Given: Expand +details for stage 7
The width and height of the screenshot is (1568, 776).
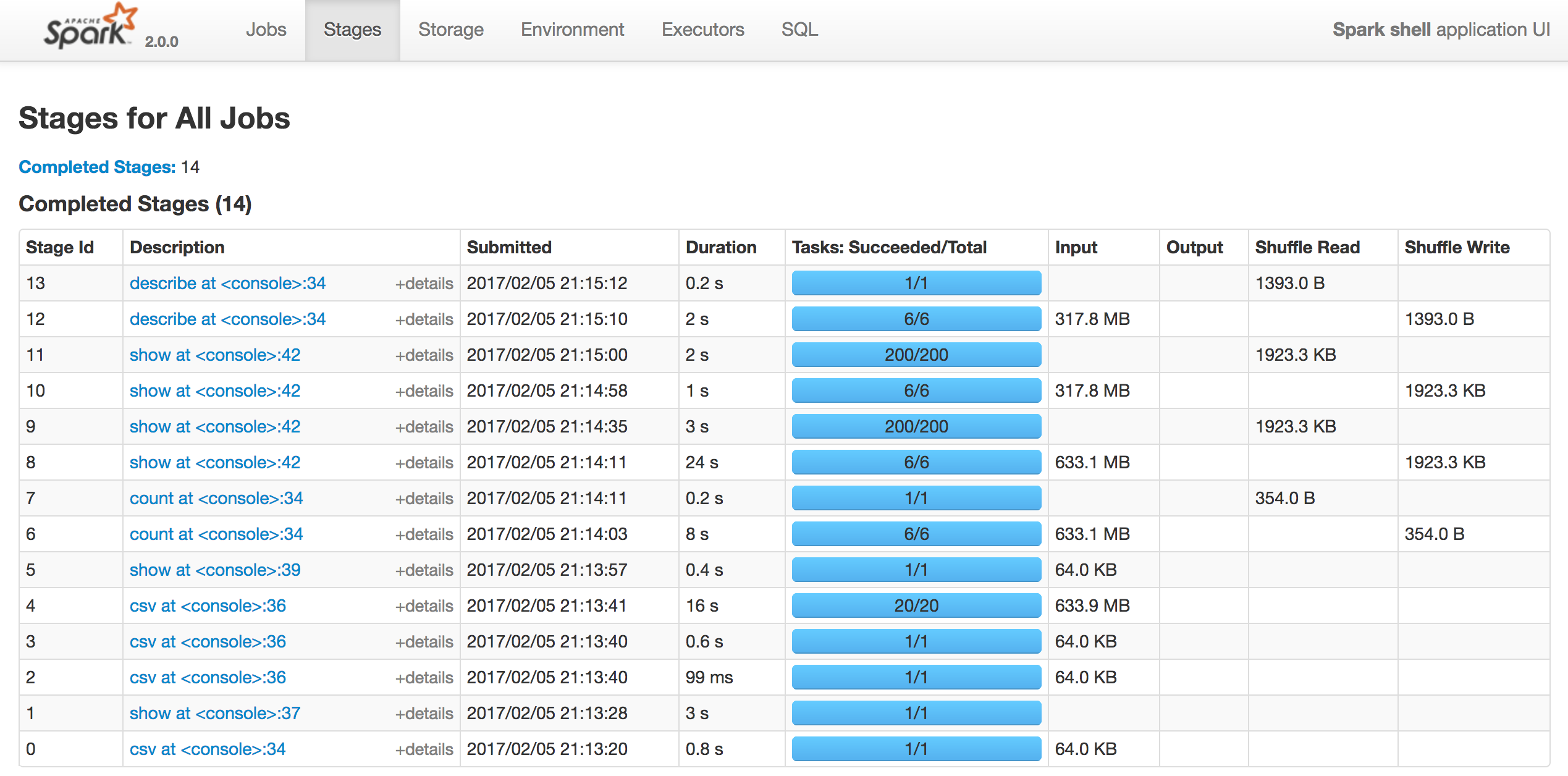Looking at the screenshot, I should (424, 499).
